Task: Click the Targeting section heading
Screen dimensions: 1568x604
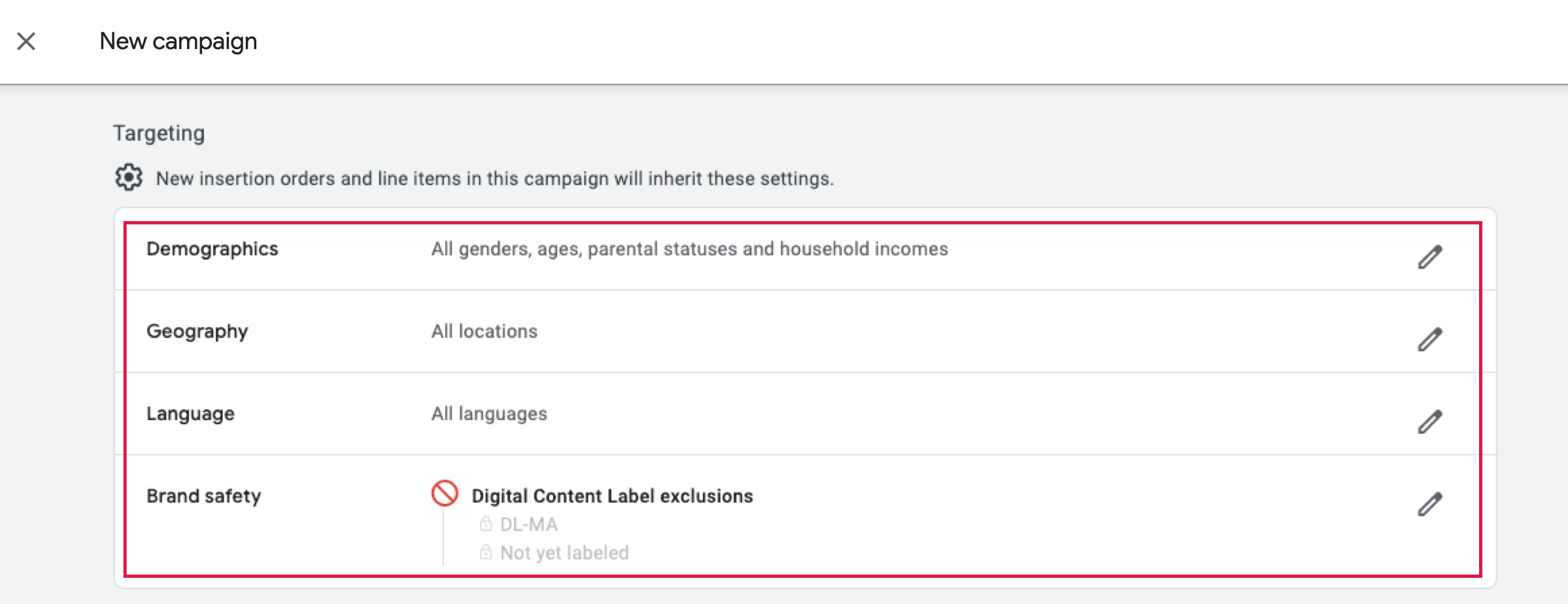Action: [x=159, y=133]
